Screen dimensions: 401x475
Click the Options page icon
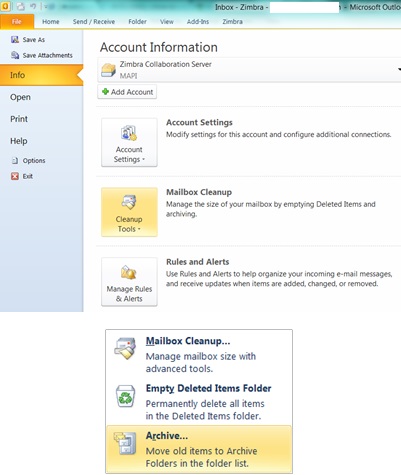(x=15, y=161)
